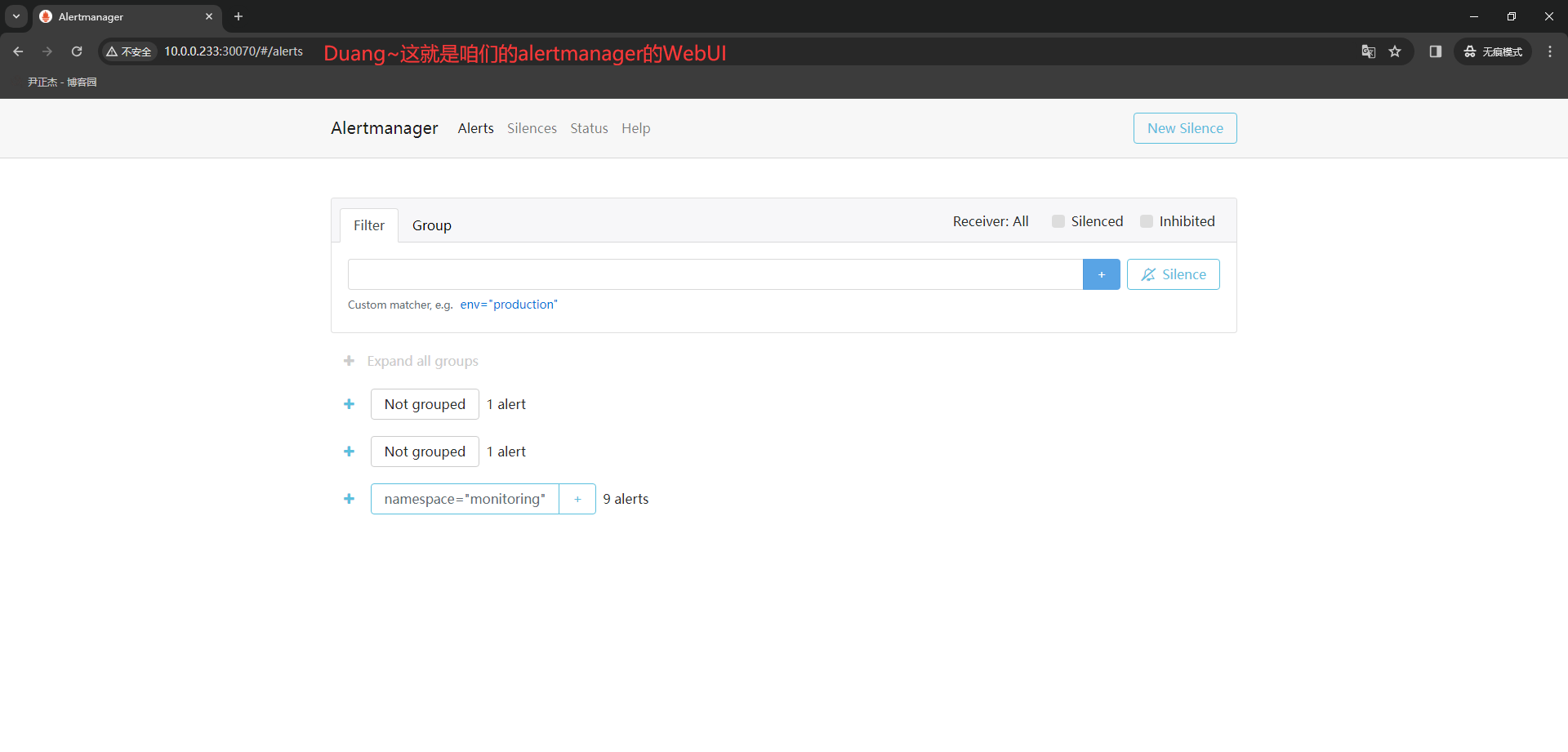The image size is (1568, 752).
Task: Click the Silence bell-slash icon button
Action: tap(1173, 274)
